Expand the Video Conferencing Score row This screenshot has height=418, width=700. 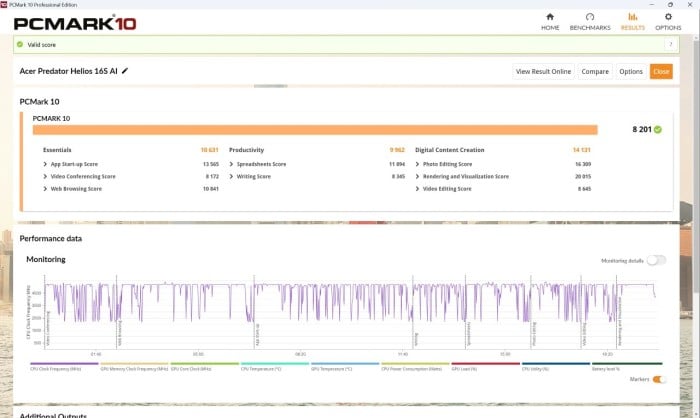coord(46,176)
